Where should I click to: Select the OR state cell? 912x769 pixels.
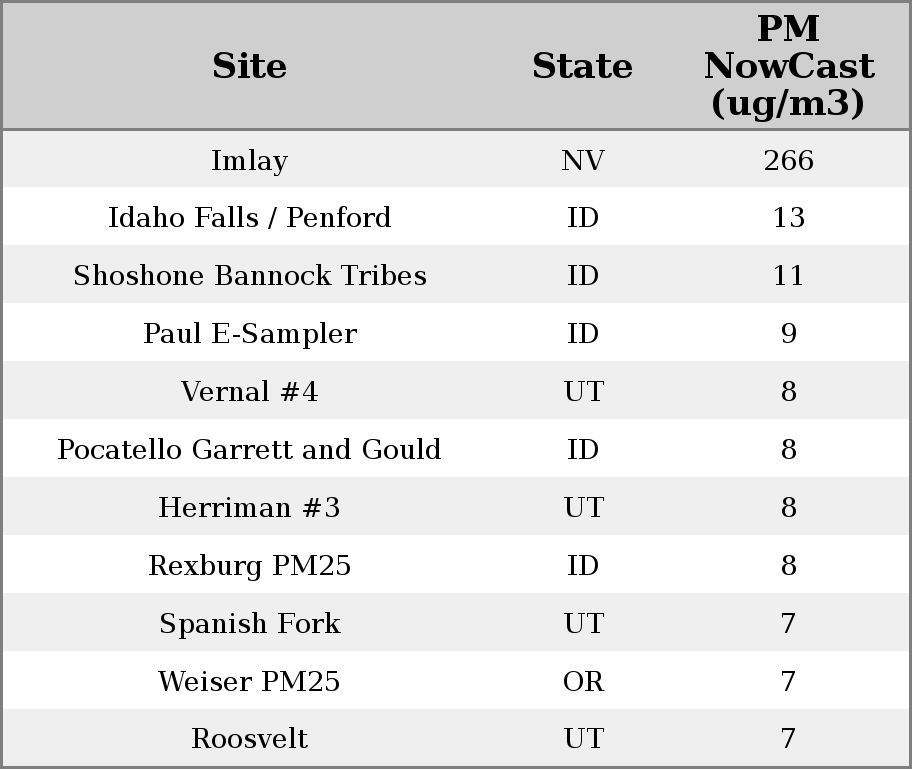coord(582,682)
